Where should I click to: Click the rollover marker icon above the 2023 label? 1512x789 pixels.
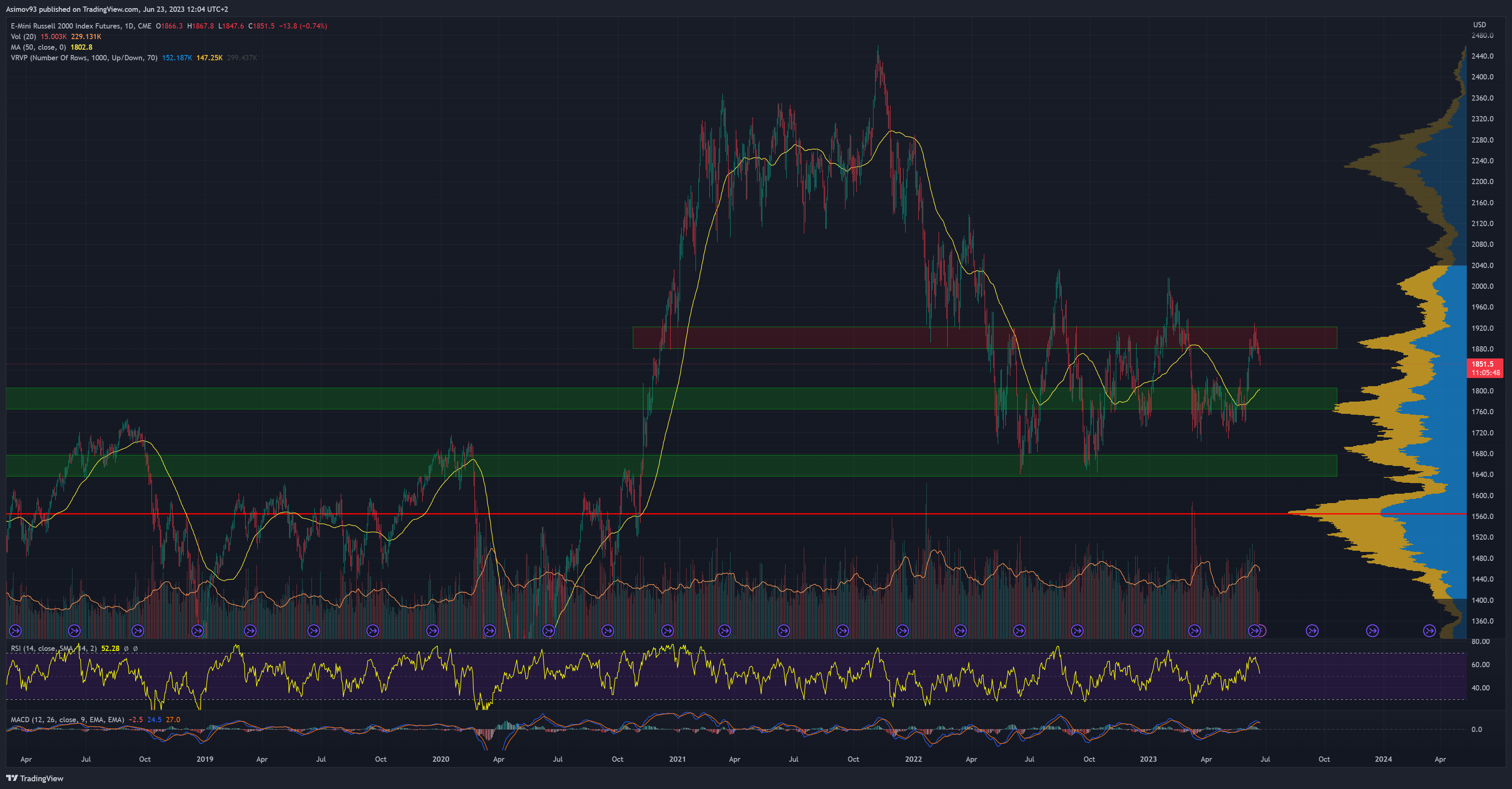[x=1137, y=631]
